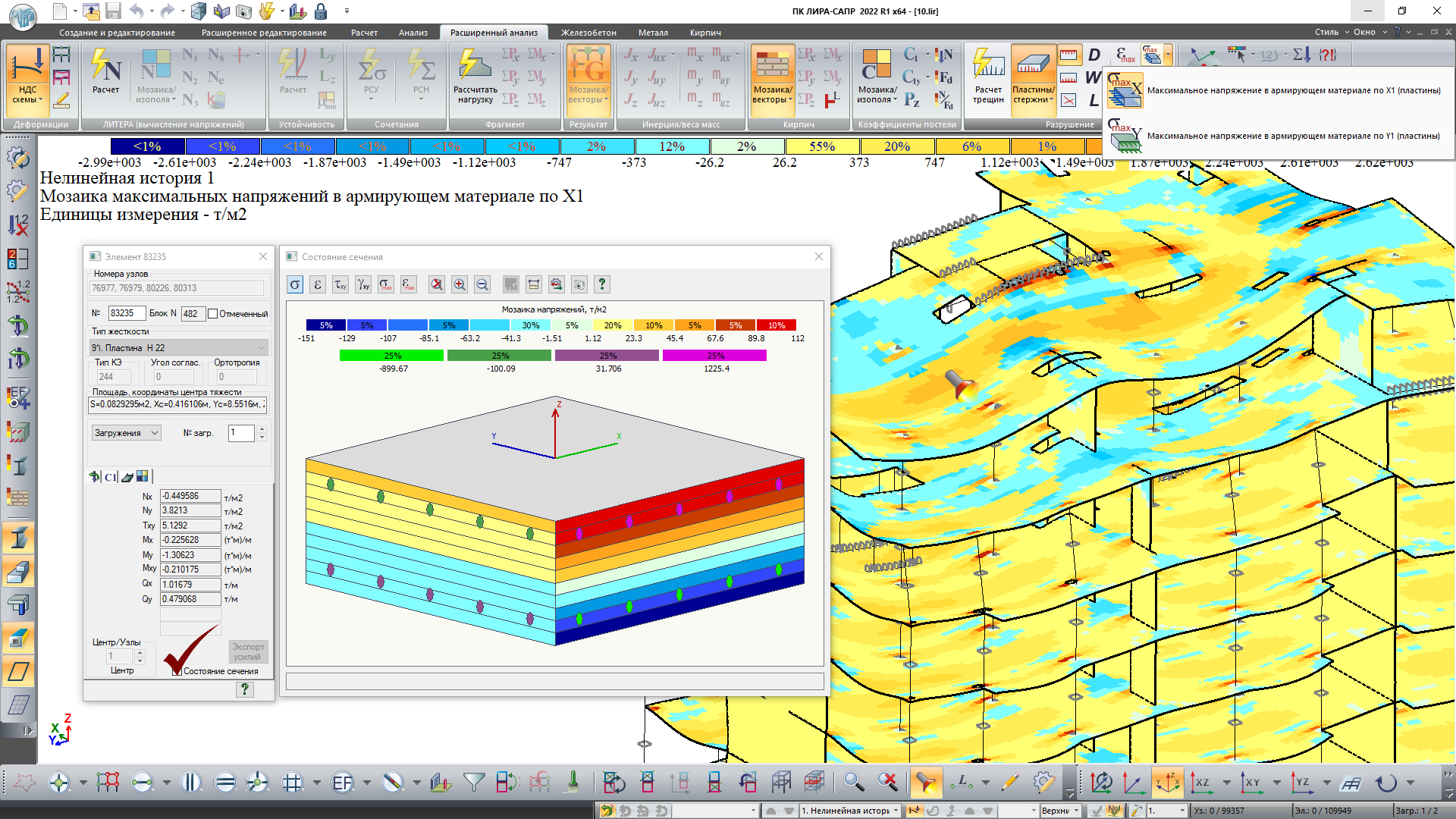The image size is (1456, 819).
Task: Click the red 10% legend color swatch
Action: [x=776, y=325]
